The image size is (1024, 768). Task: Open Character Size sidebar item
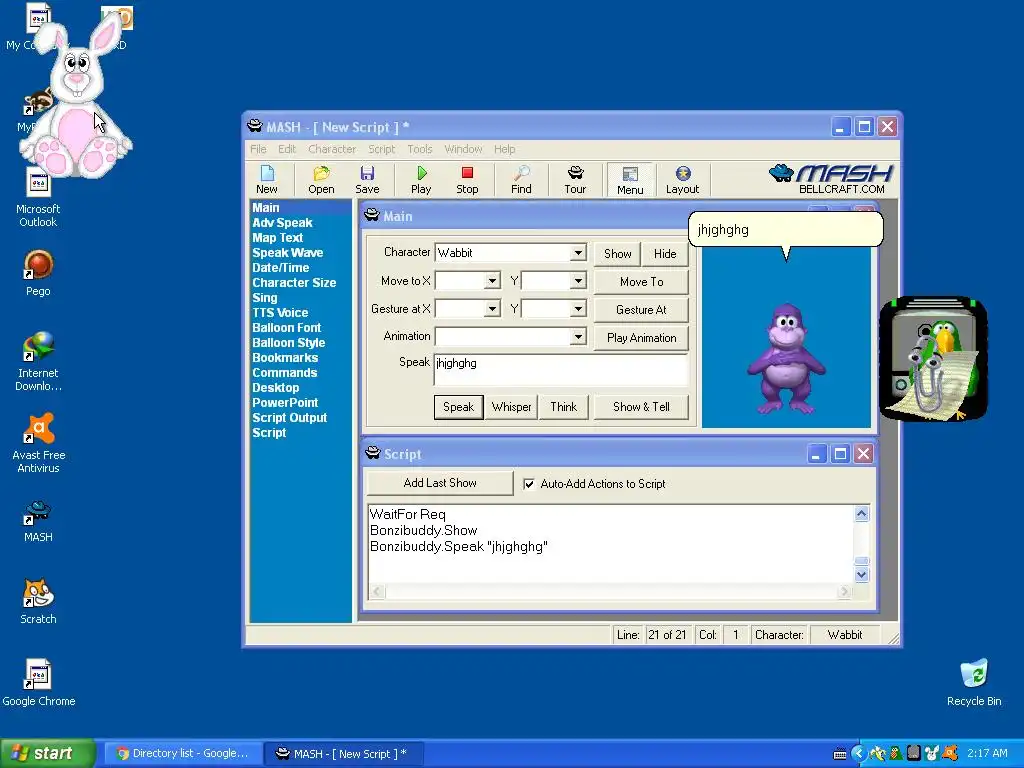[x=294, y=283]
